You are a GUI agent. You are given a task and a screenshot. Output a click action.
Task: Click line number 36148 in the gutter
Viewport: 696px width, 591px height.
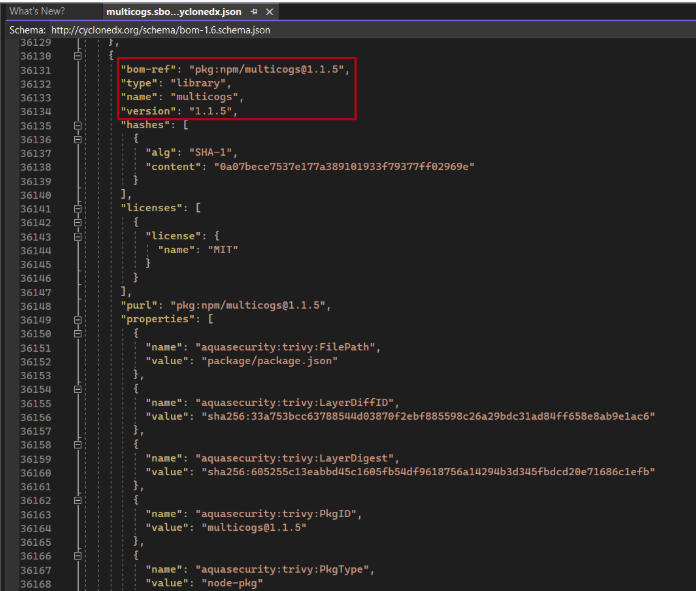[35, 305]
